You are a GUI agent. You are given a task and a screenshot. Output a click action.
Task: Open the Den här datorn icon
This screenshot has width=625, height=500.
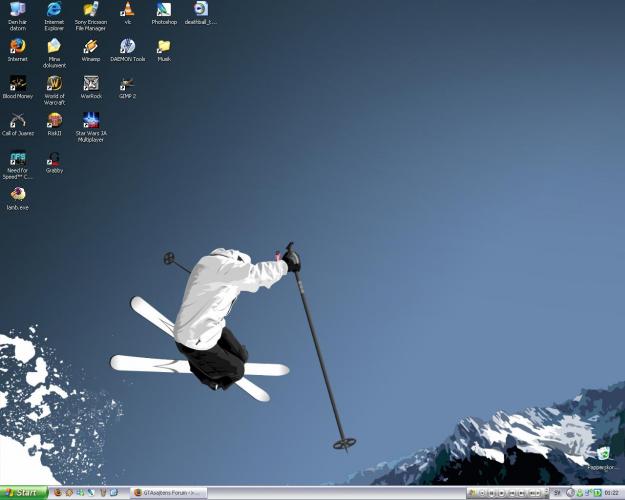click(17, 10)
